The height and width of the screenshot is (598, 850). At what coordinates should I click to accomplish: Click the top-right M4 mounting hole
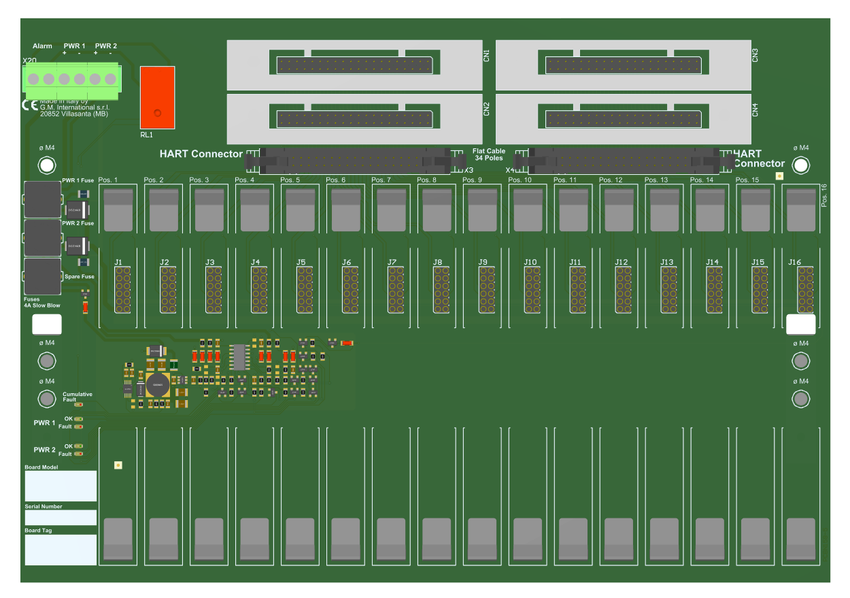click(x=800, y=165)
